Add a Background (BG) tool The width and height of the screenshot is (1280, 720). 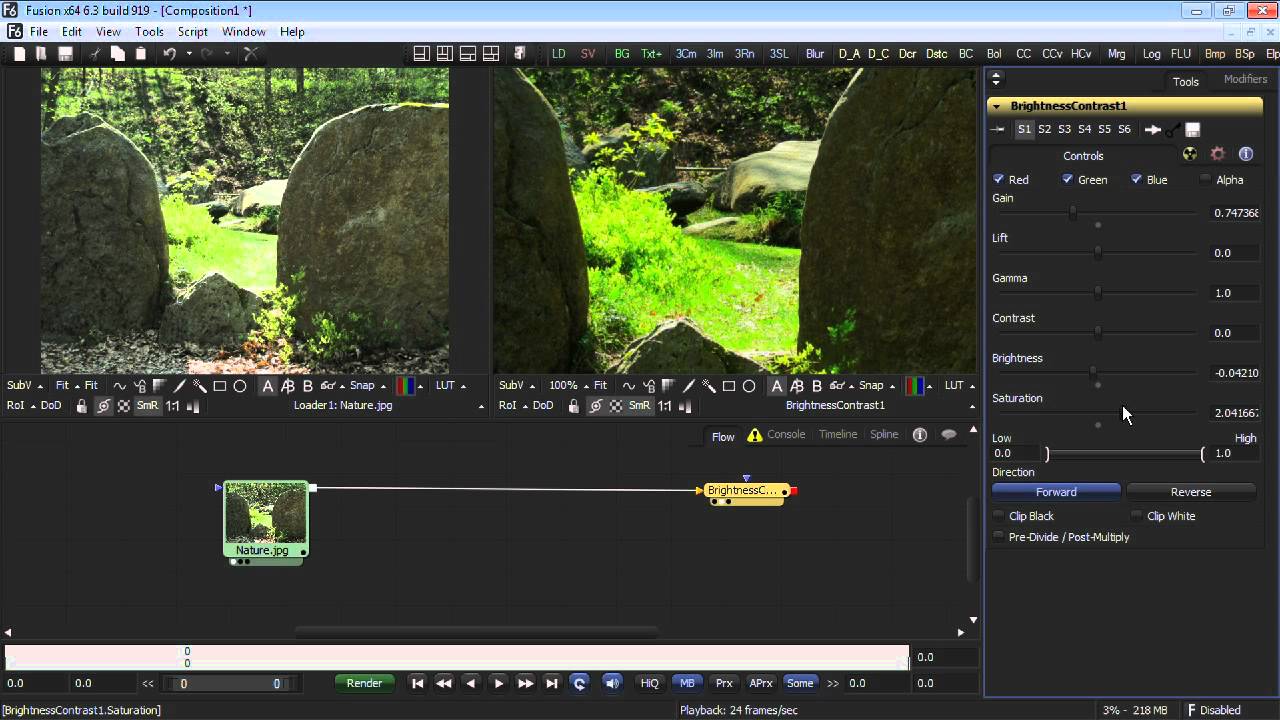(622, 54)
